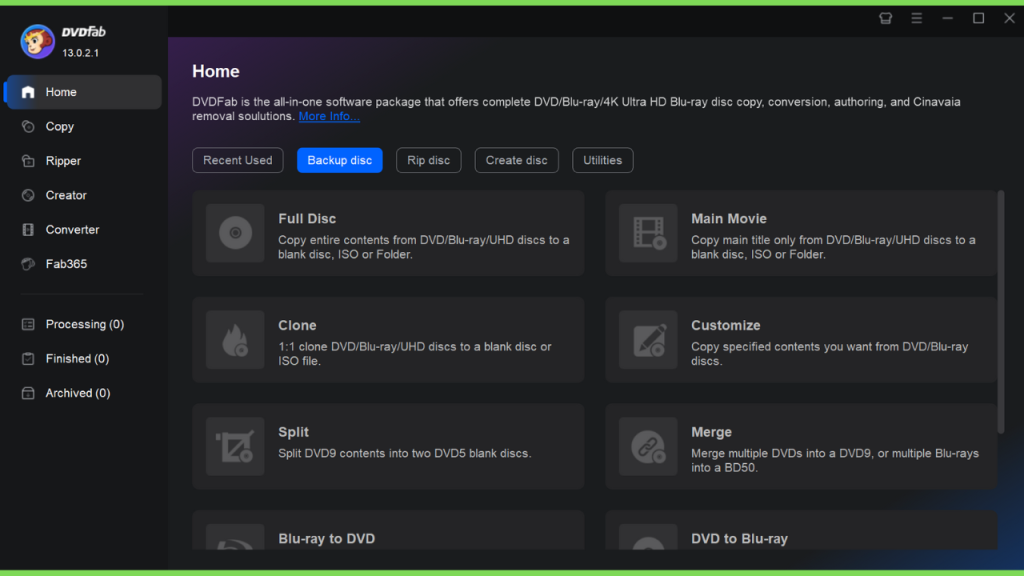
Task: Show the Processing (0) list
Action: (85, 324)
